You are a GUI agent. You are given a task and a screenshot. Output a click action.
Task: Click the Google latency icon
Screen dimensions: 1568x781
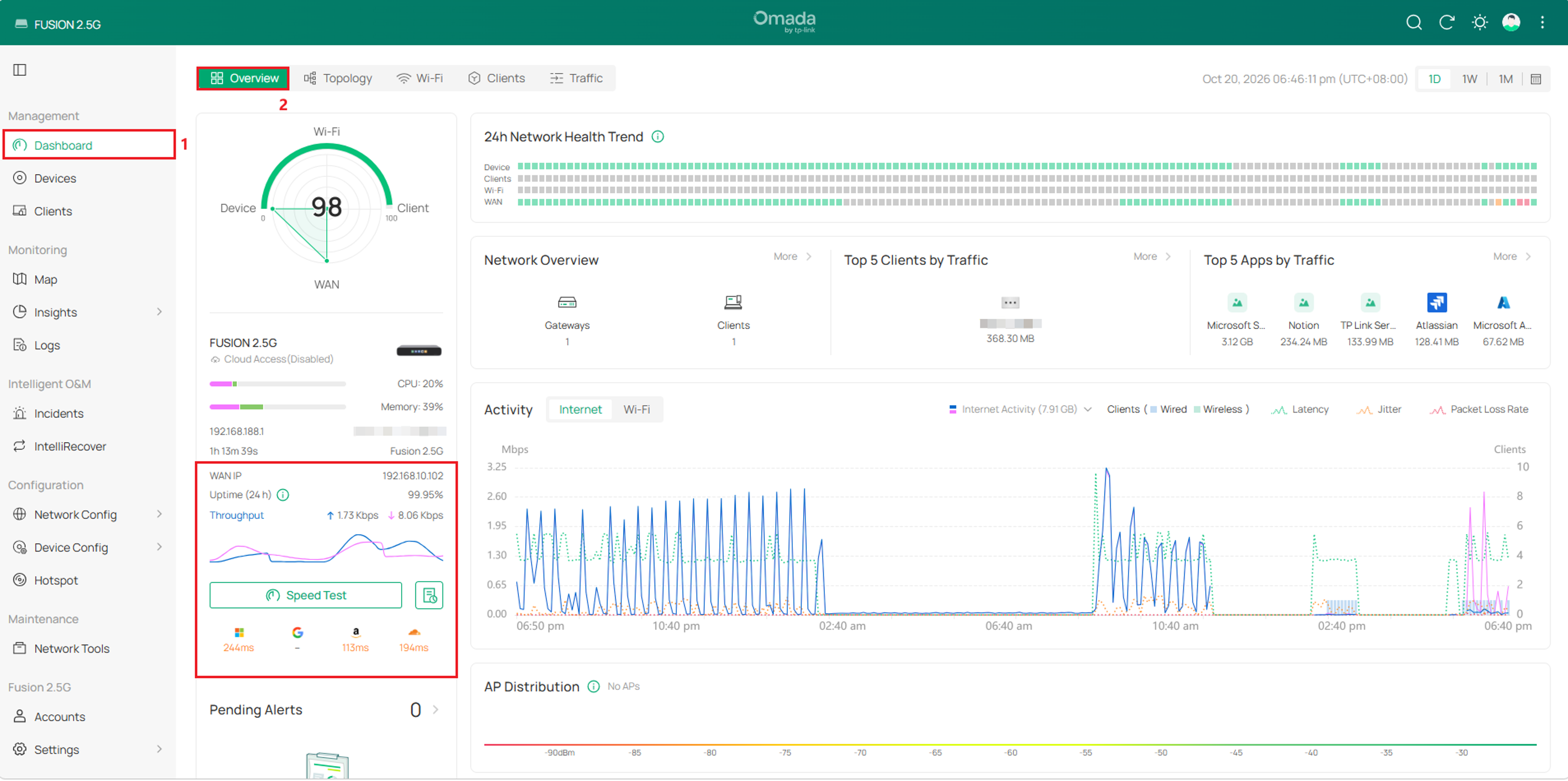[297, 633]
